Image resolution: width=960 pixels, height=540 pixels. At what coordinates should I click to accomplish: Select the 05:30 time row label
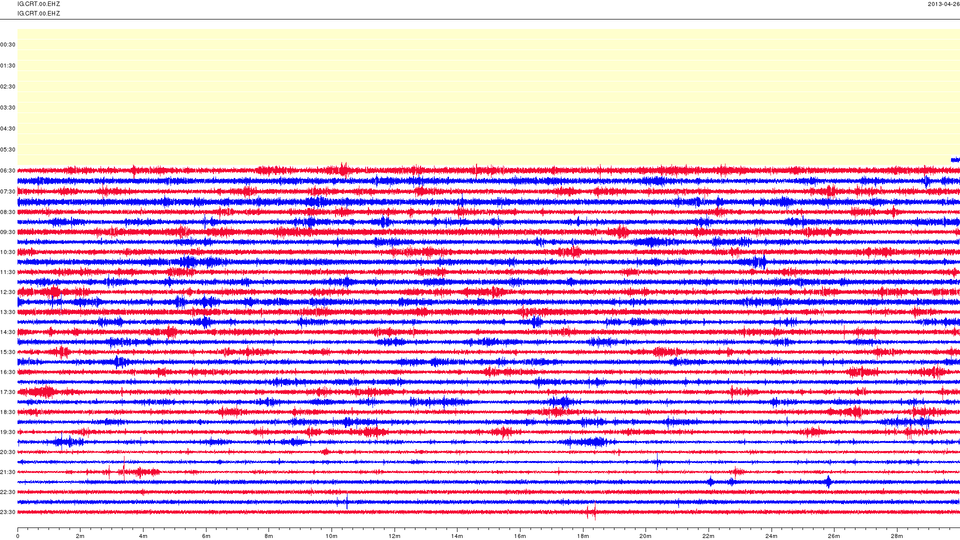click(8, 149)
